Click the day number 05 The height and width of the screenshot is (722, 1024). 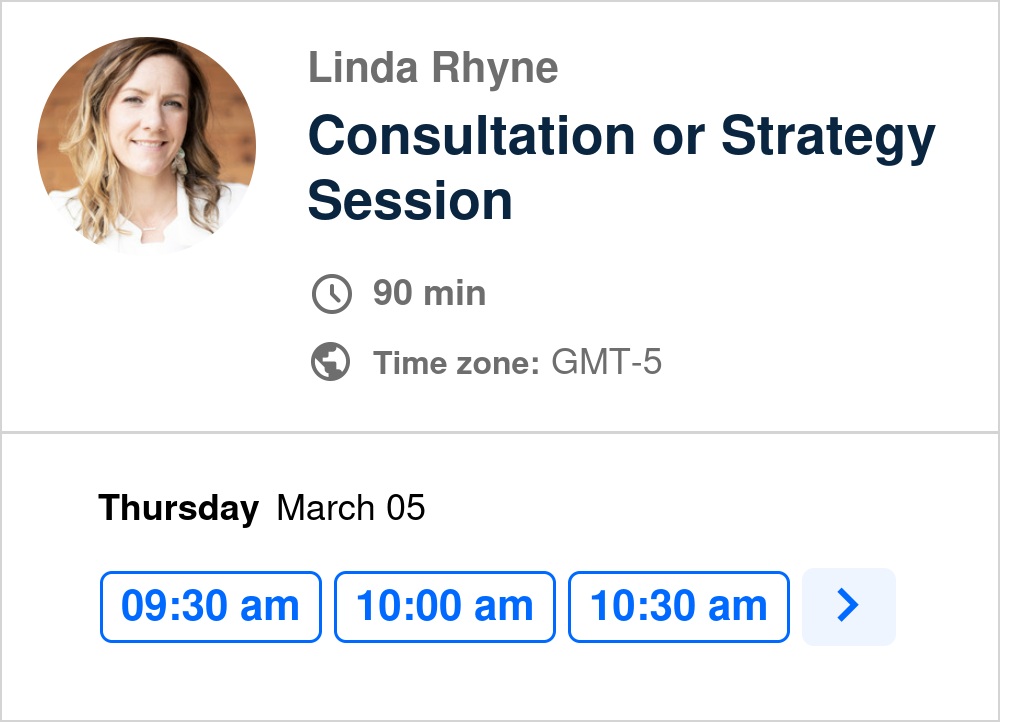405,509
